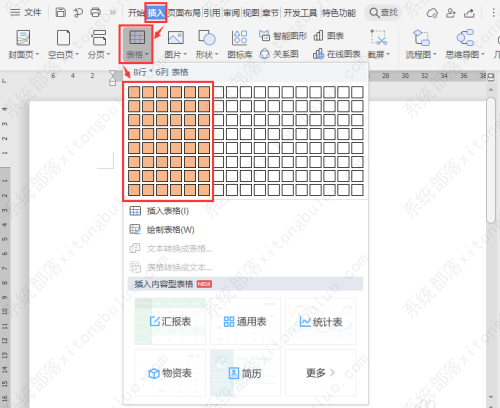500x408 pixels.
Task: Click the 截屏 screenshot icon
Action: tap(379, 38)
